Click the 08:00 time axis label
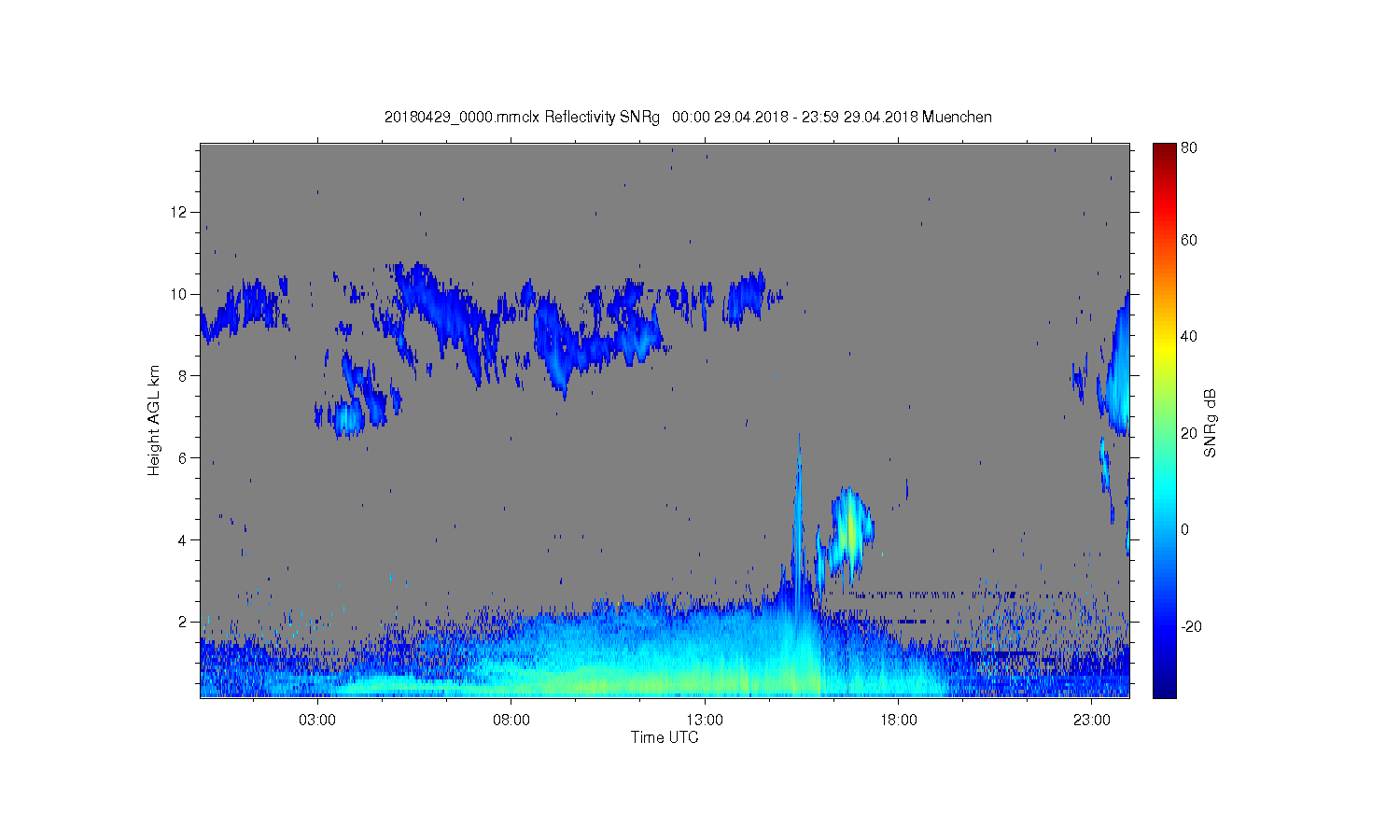 pos(511,721)
